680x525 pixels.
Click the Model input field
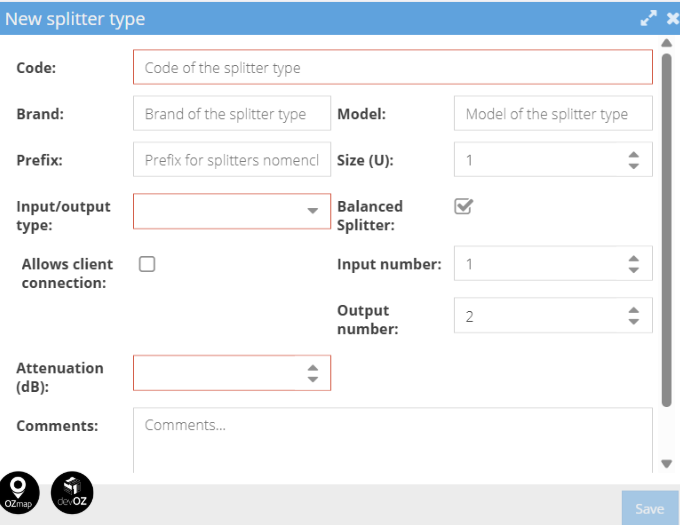coord(553,114)
